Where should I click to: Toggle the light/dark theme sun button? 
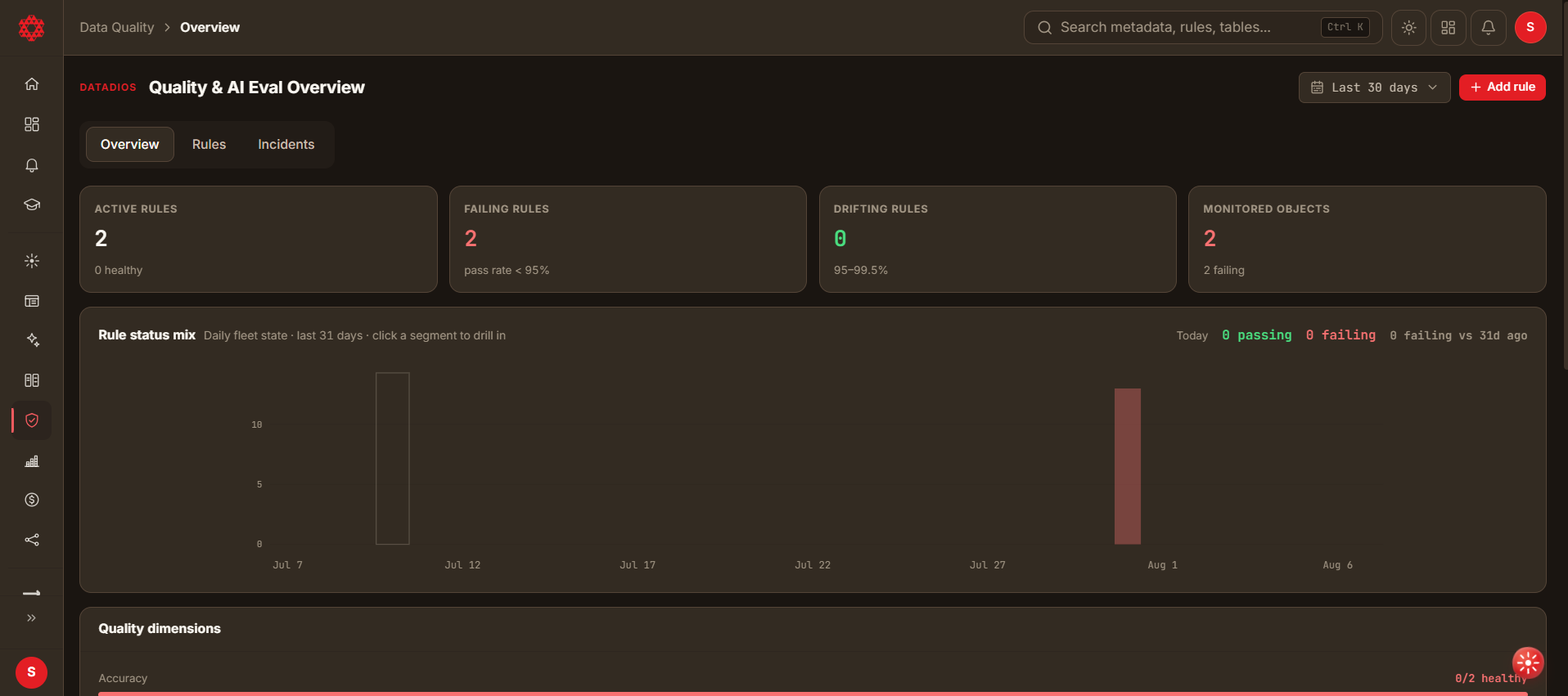click(x=1409, y=28)
